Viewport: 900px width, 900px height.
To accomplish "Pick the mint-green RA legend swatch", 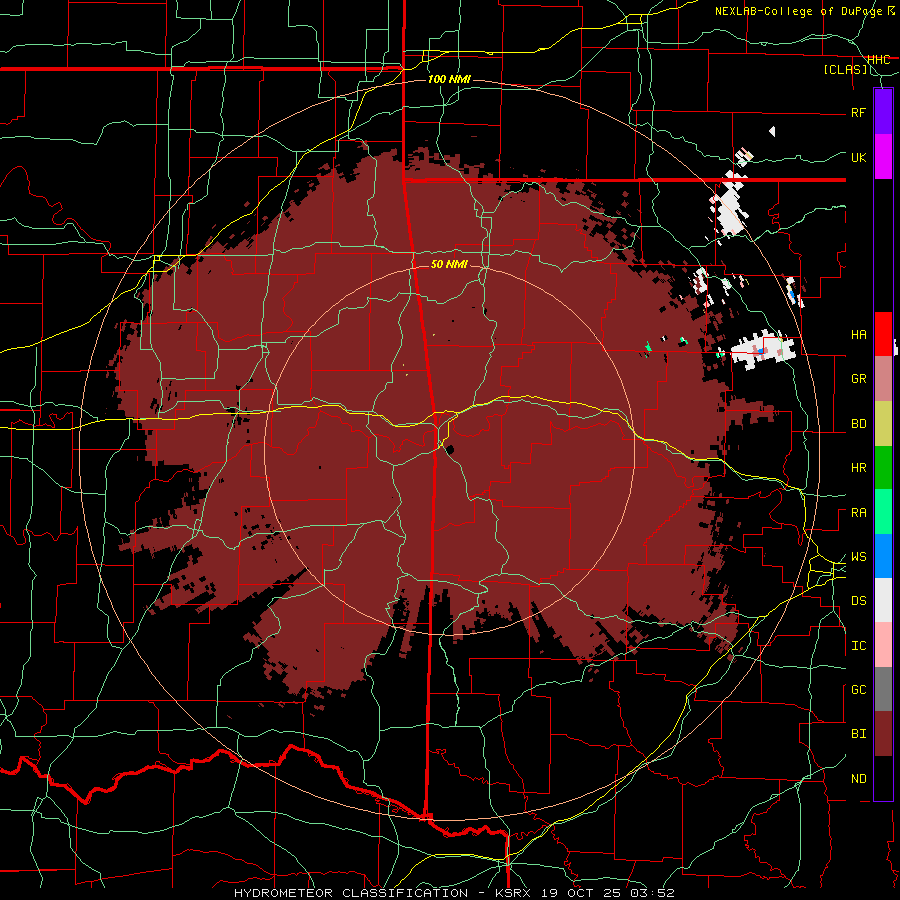I will (x=883, y=512).
